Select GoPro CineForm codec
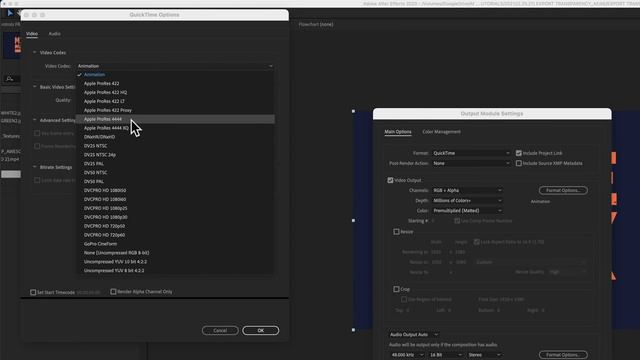The image size is (640, 360). click(175, 244)
